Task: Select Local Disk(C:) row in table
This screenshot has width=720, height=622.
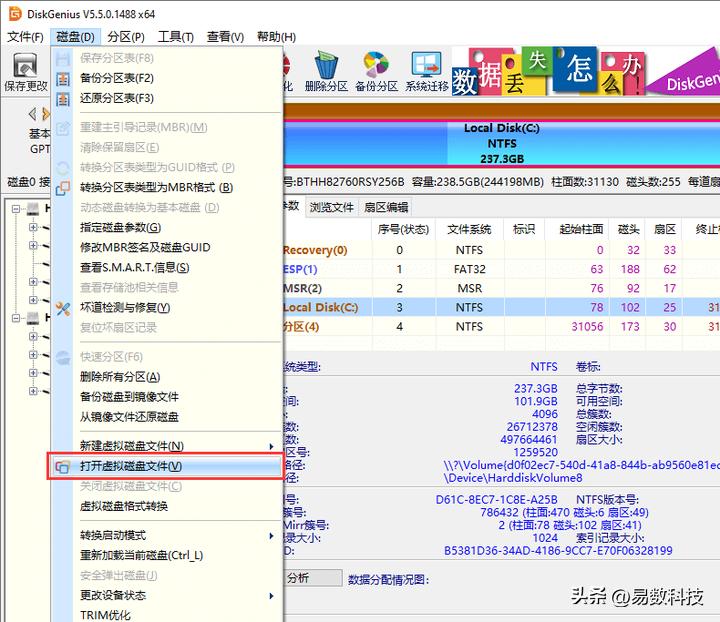Action: pyautogui.click(x=501, y=308)
